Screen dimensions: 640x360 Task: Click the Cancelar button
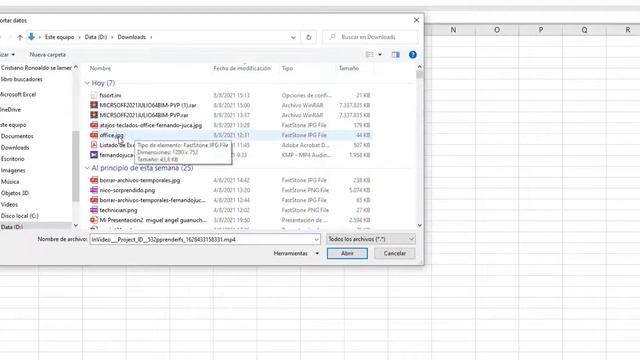click(x=395, y=253)
